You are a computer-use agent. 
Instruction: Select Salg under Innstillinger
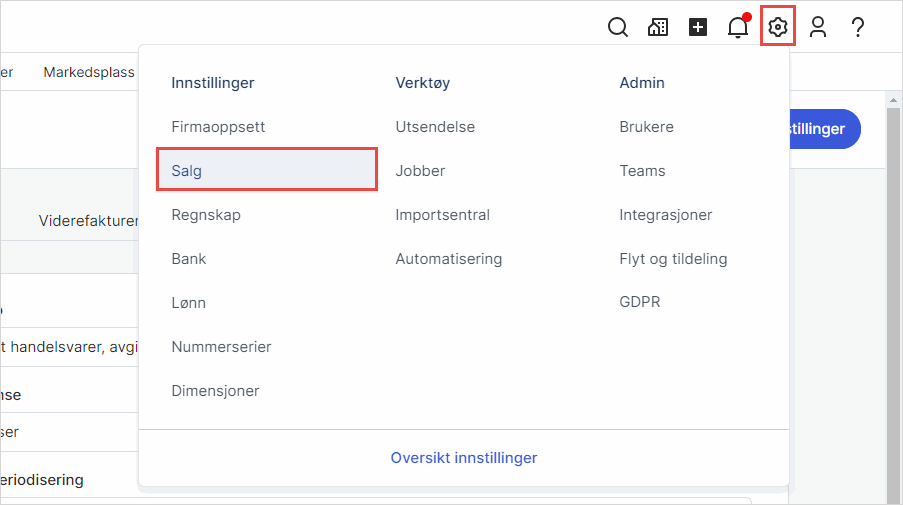coord(187,171)
